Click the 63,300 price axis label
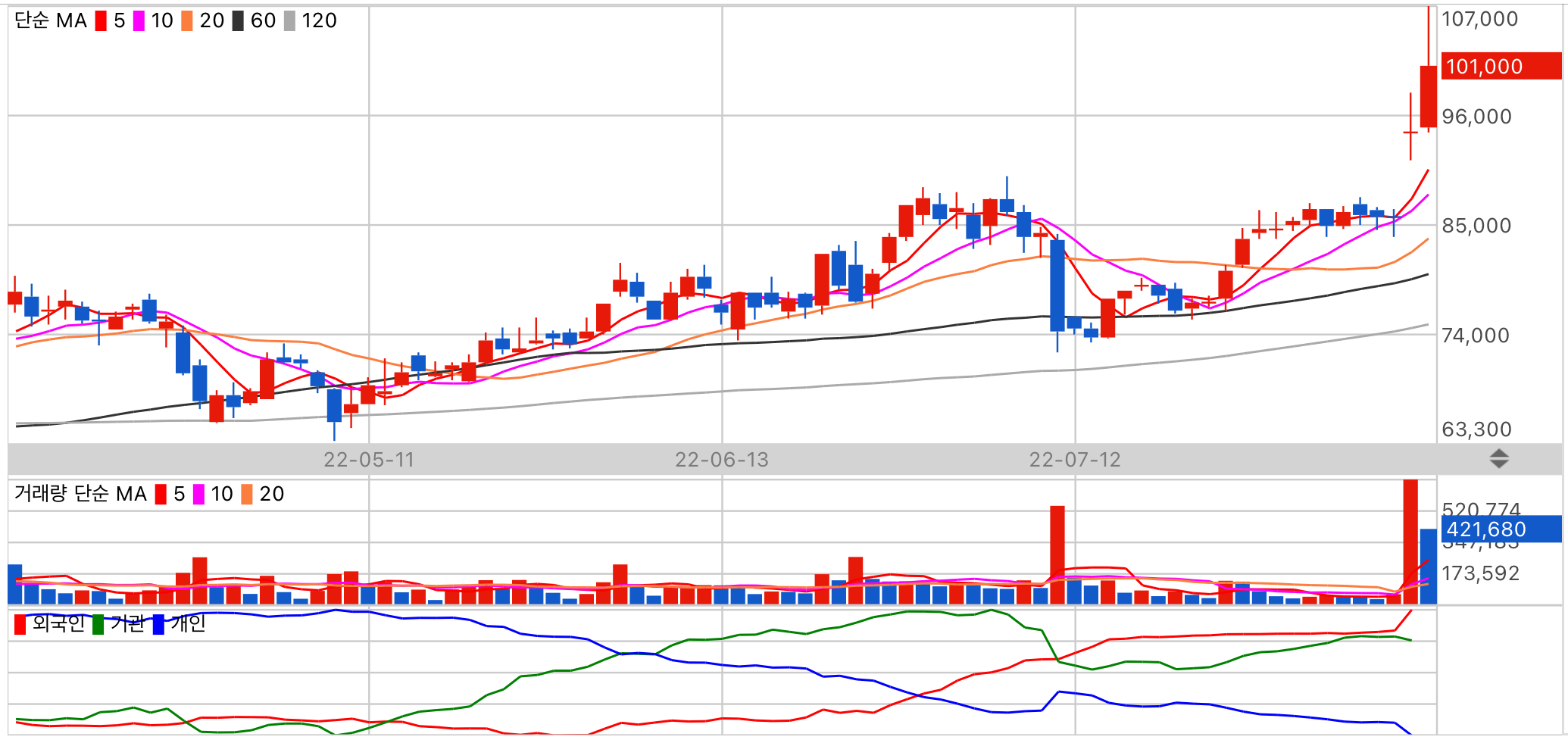The width and height of the screenshot is (1568, 740). point(1476,429)
